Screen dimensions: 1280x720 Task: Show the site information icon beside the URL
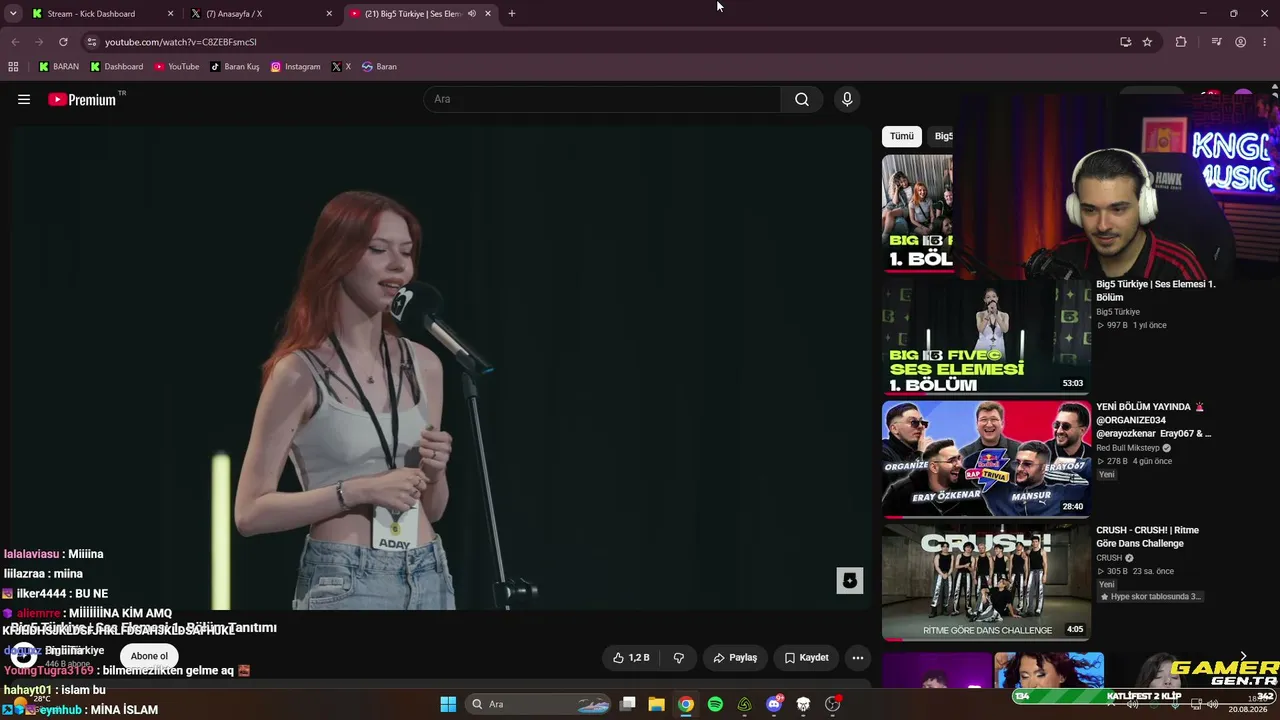click(92, 42)
